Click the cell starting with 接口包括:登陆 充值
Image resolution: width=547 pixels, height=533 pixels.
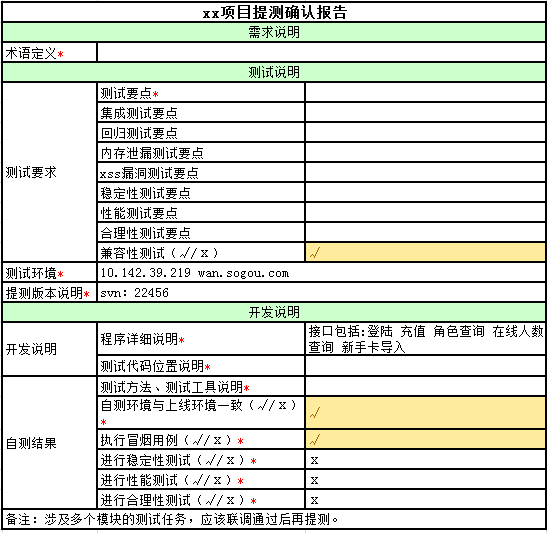pos(425,338)
